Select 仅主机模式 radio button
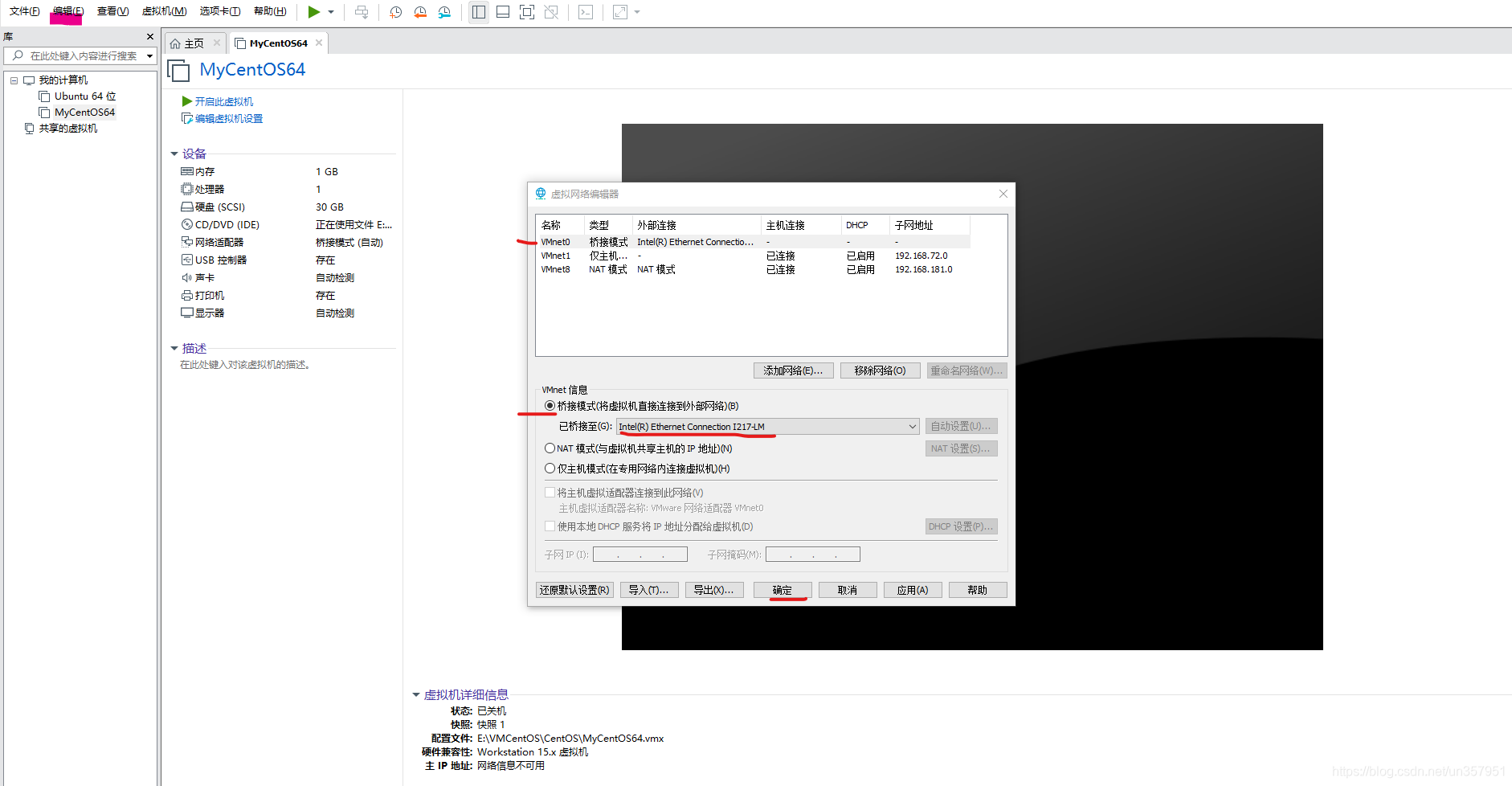 click(550, 469)
